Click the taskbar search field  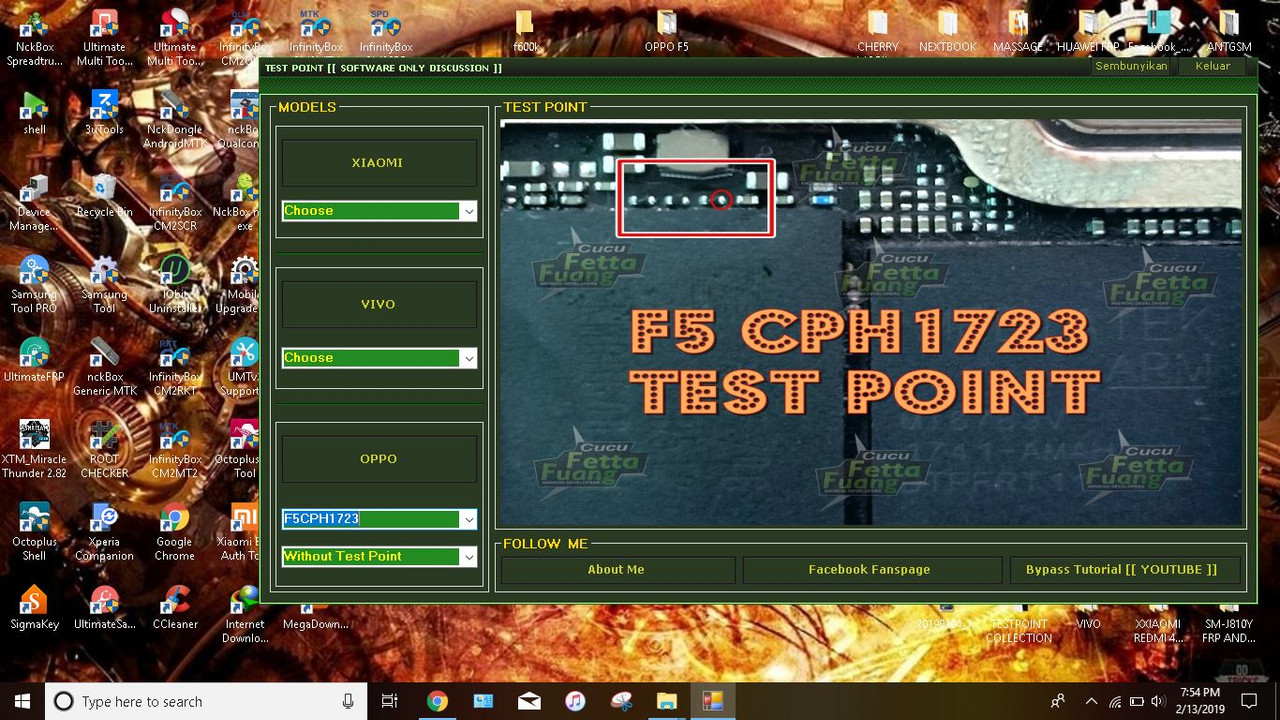tap(200, 701)
